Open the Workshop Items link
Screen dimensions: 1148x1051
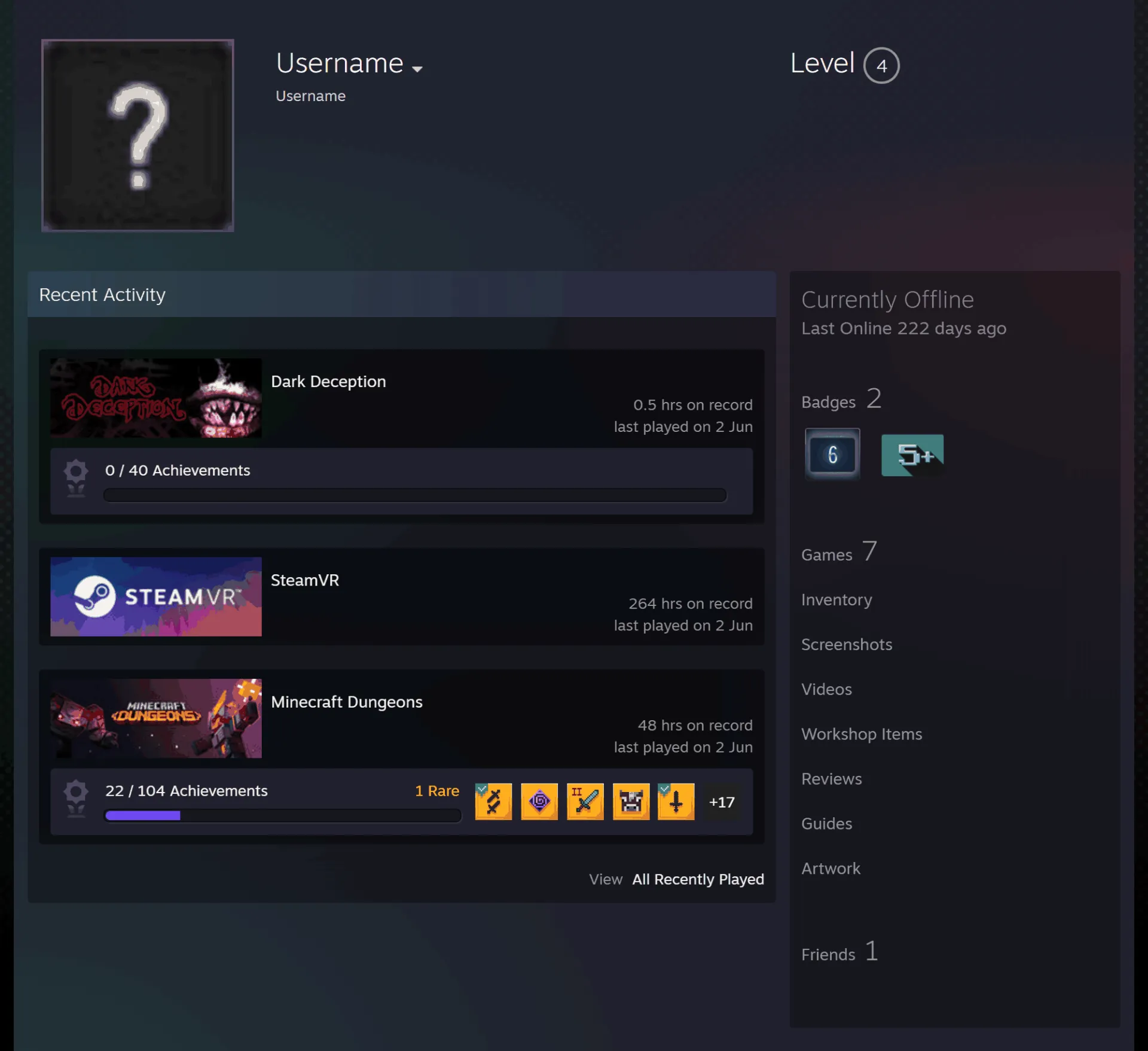862,734
